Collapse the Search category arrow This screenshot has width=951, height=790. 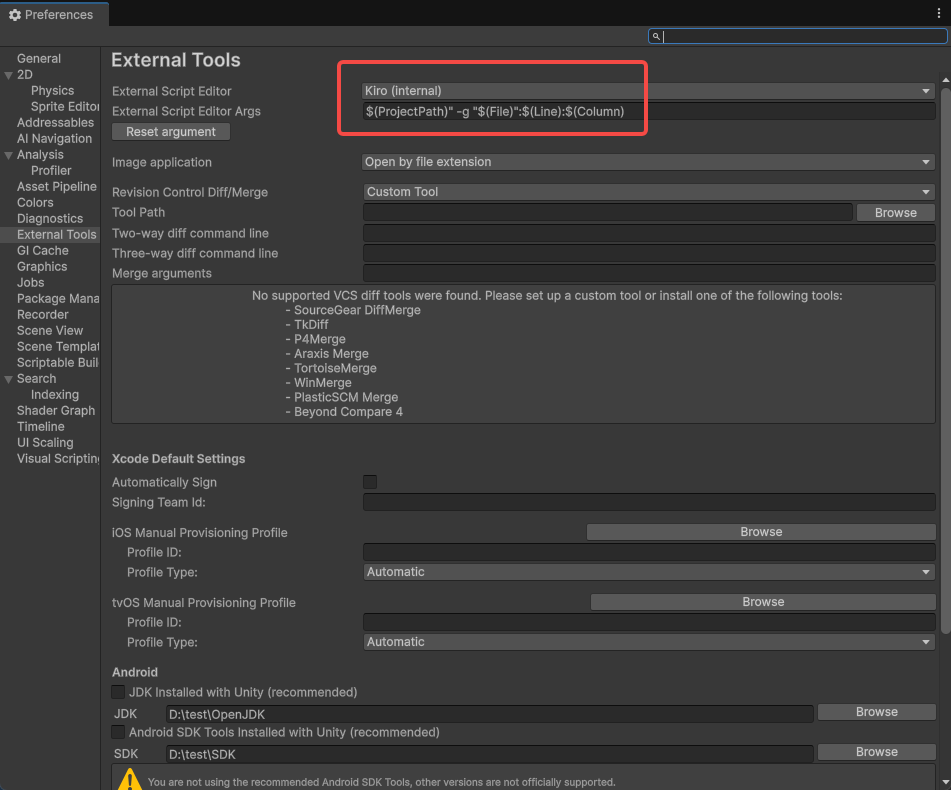coord(8,379)
